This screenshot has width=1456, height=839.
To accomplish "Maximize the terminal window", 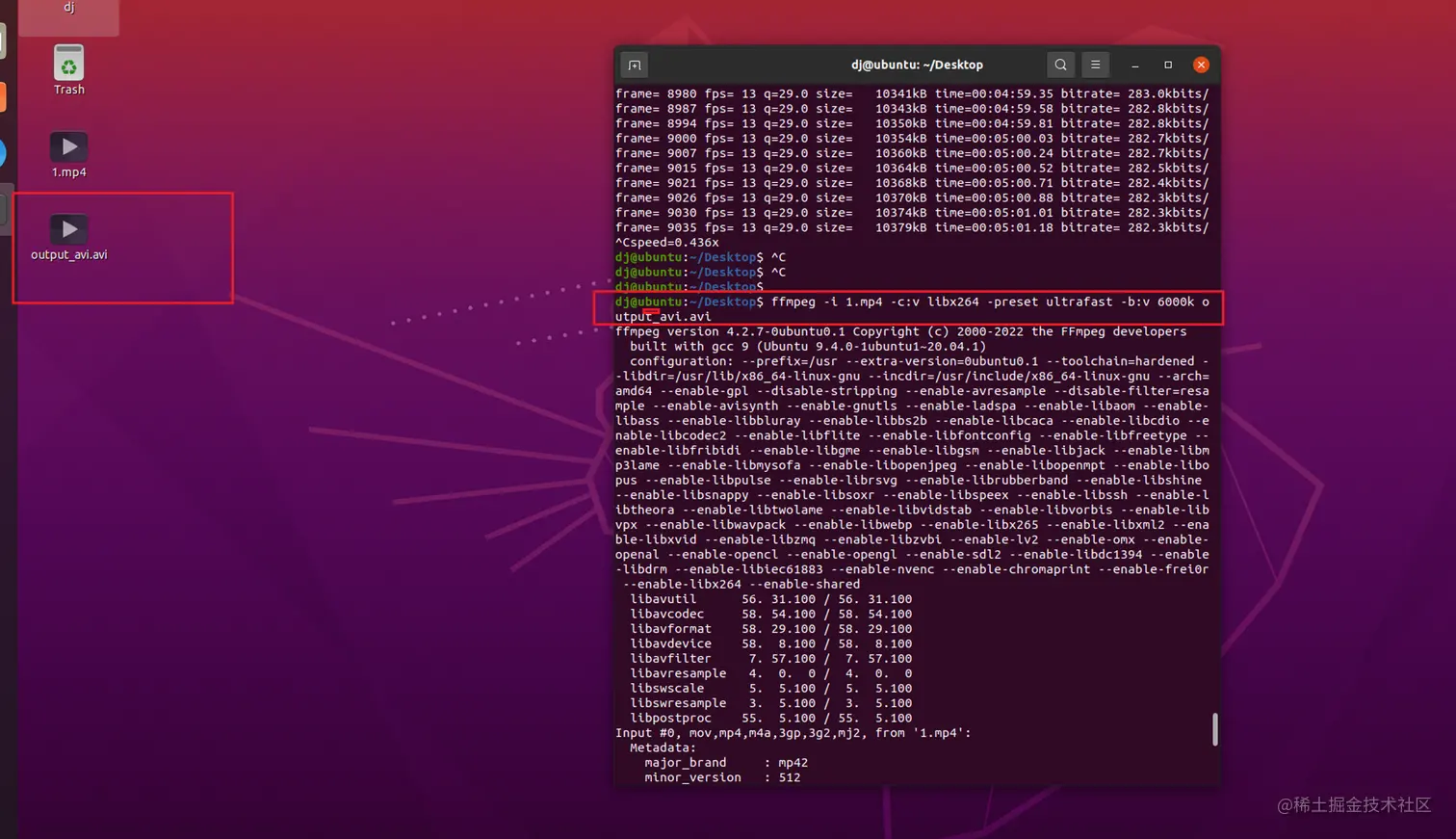I will point(1168,65).
